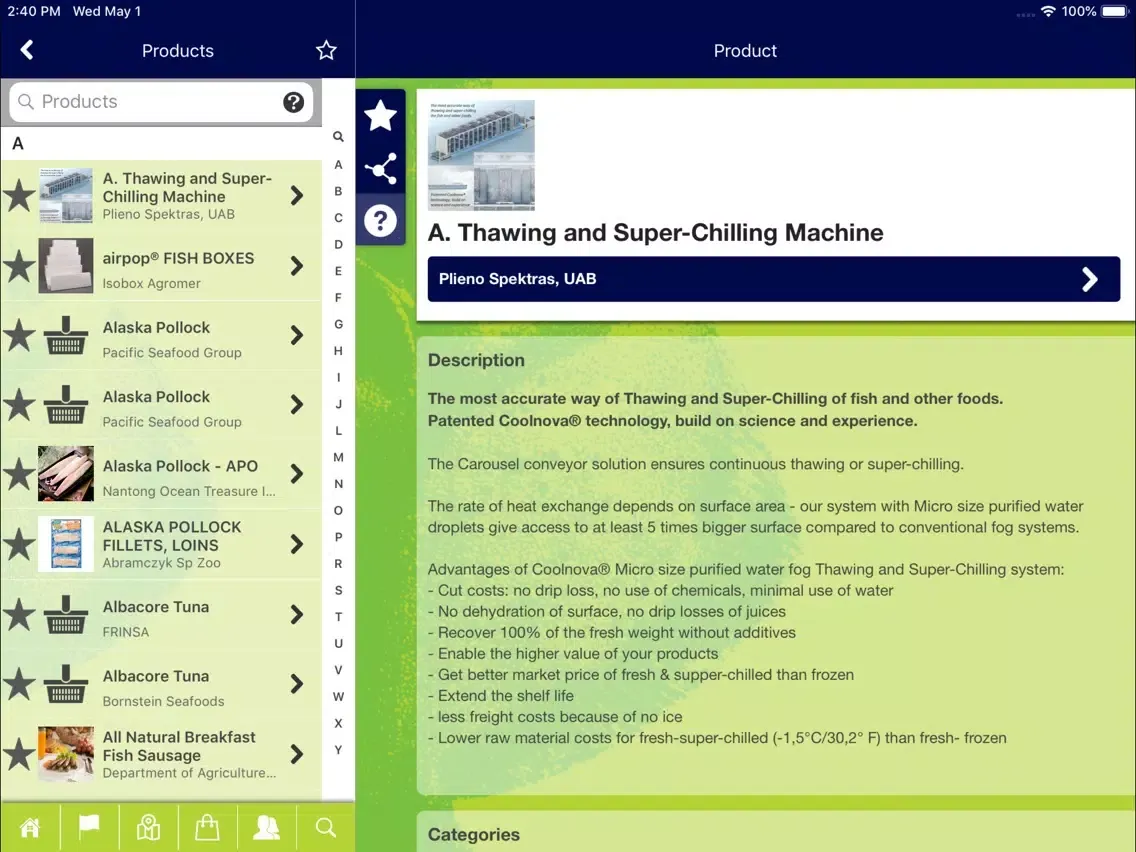1136x852 pixels.
Task: Open chevron for A. Thawing and Super-Chilling Machine
Action: [x=296, y=196]
